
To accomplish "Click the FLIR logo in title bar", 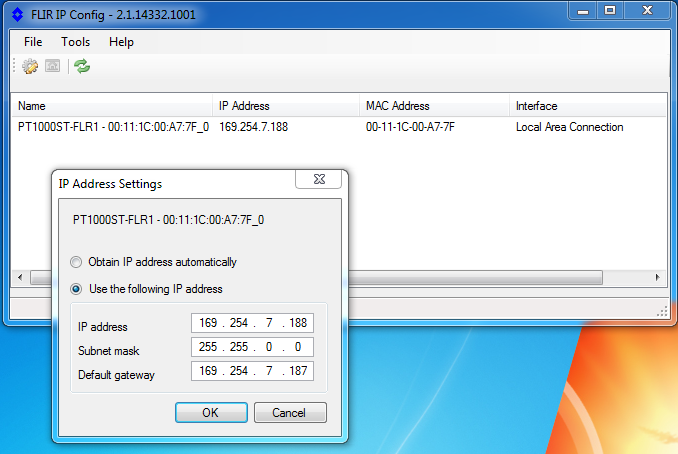I will [15, 12].
